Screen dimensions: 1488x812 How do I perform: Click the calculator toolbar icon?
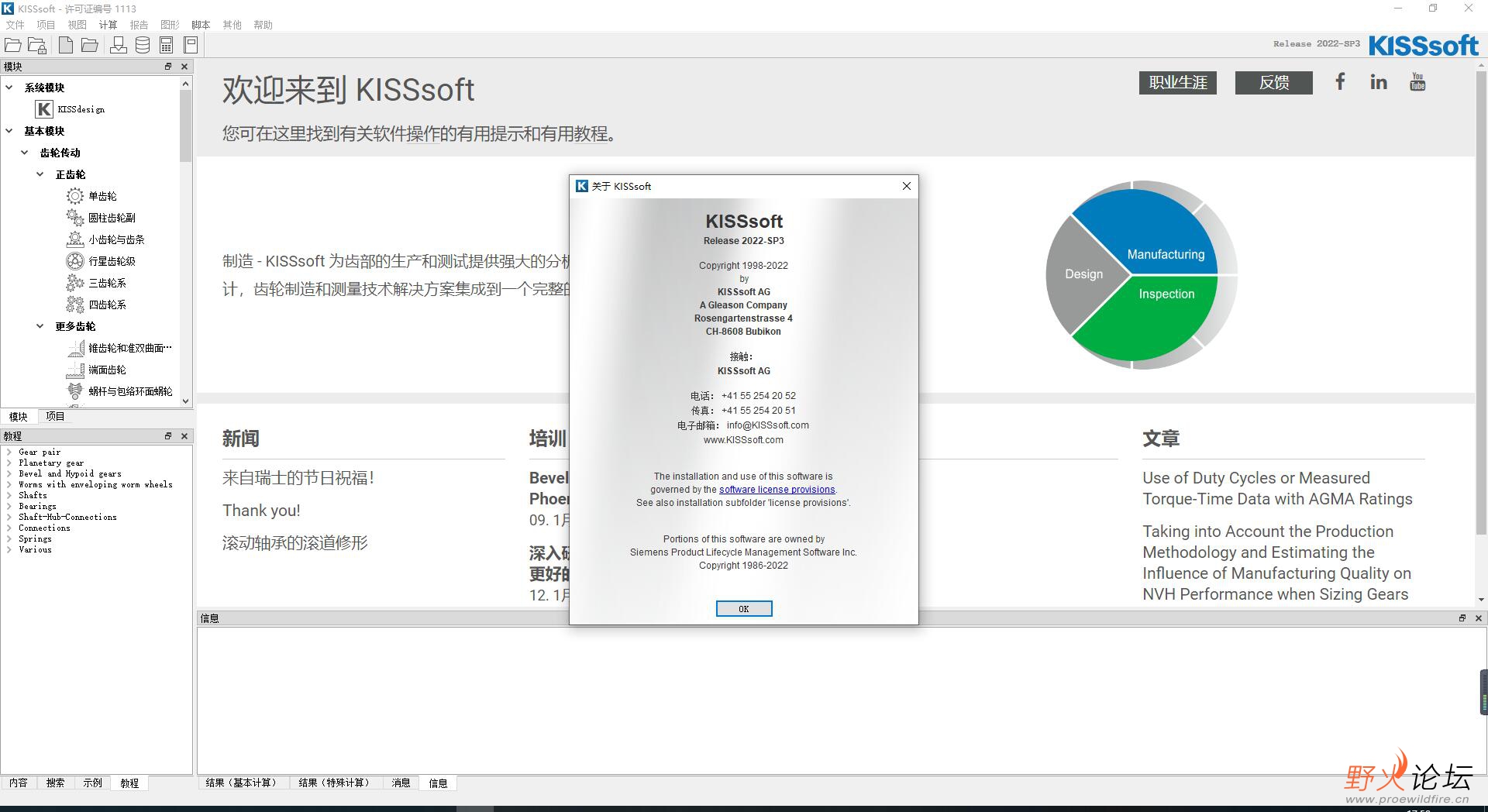(x=167, y=45)
